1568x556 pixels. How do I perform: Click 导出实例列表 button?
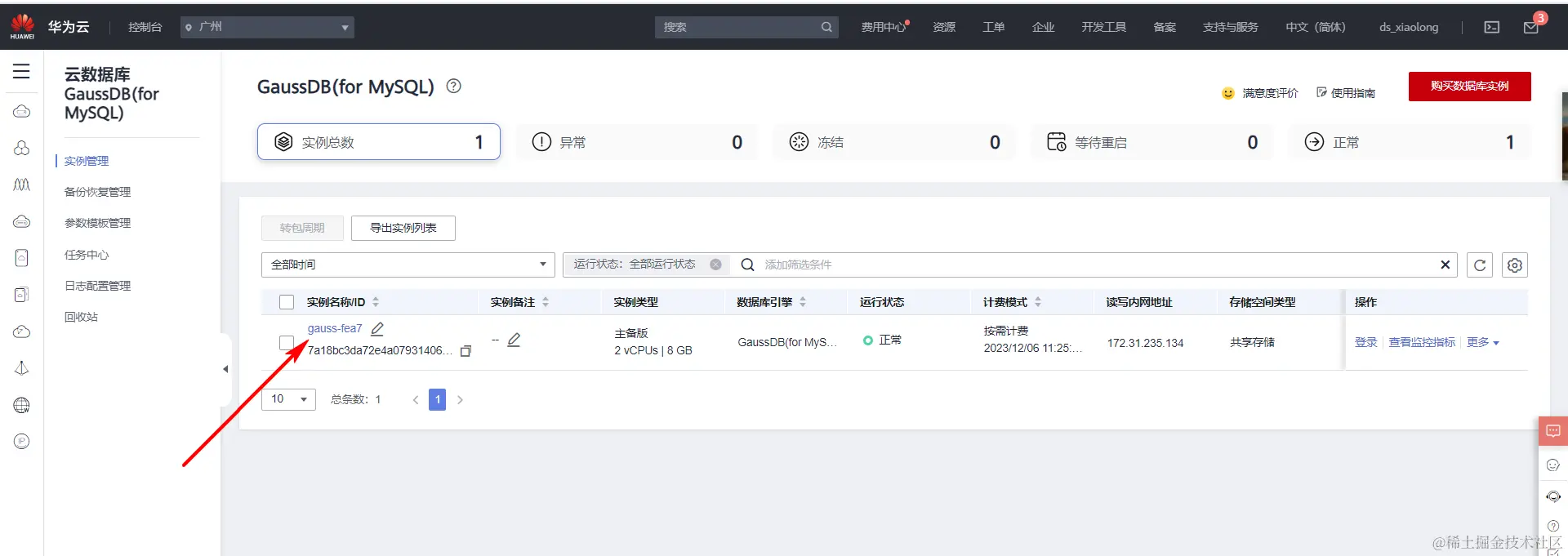pyautogui.click(x=403, y=228)
